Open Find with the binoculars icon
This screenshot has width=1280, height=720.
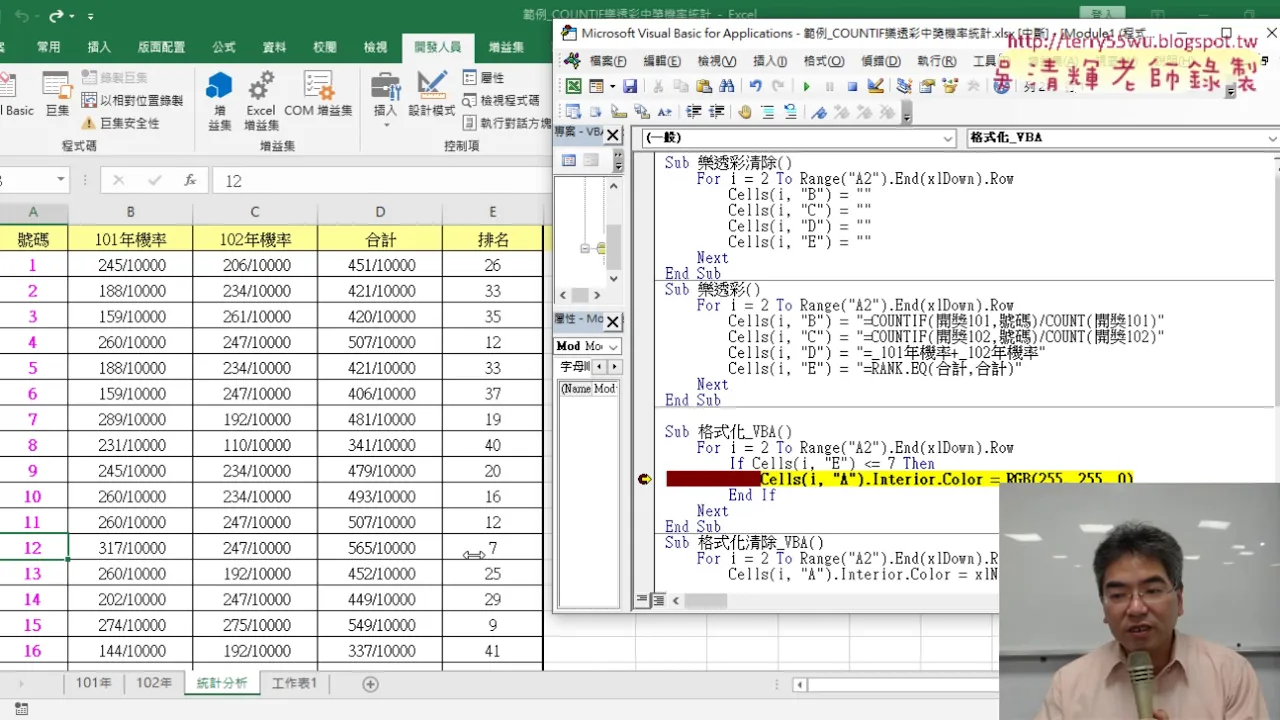pyautogui.click(x=727, y=86)
